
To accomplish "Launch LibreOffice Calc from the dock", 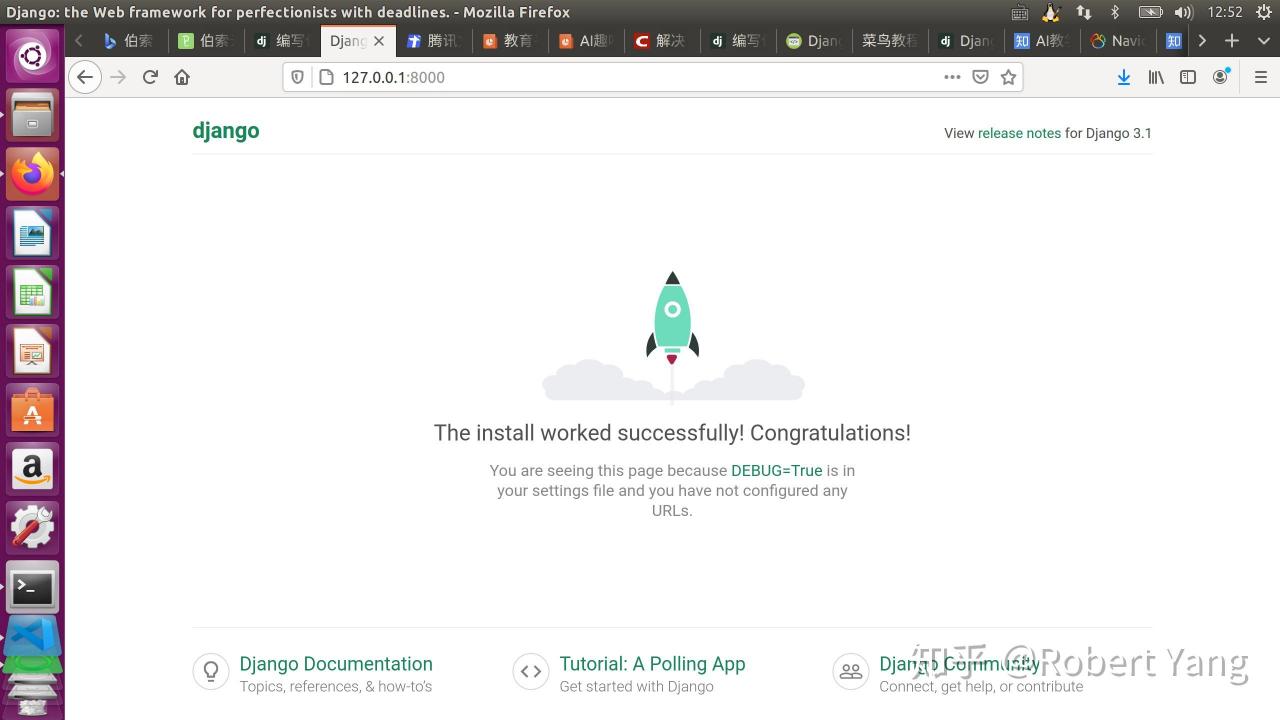I will click(32, 292).
